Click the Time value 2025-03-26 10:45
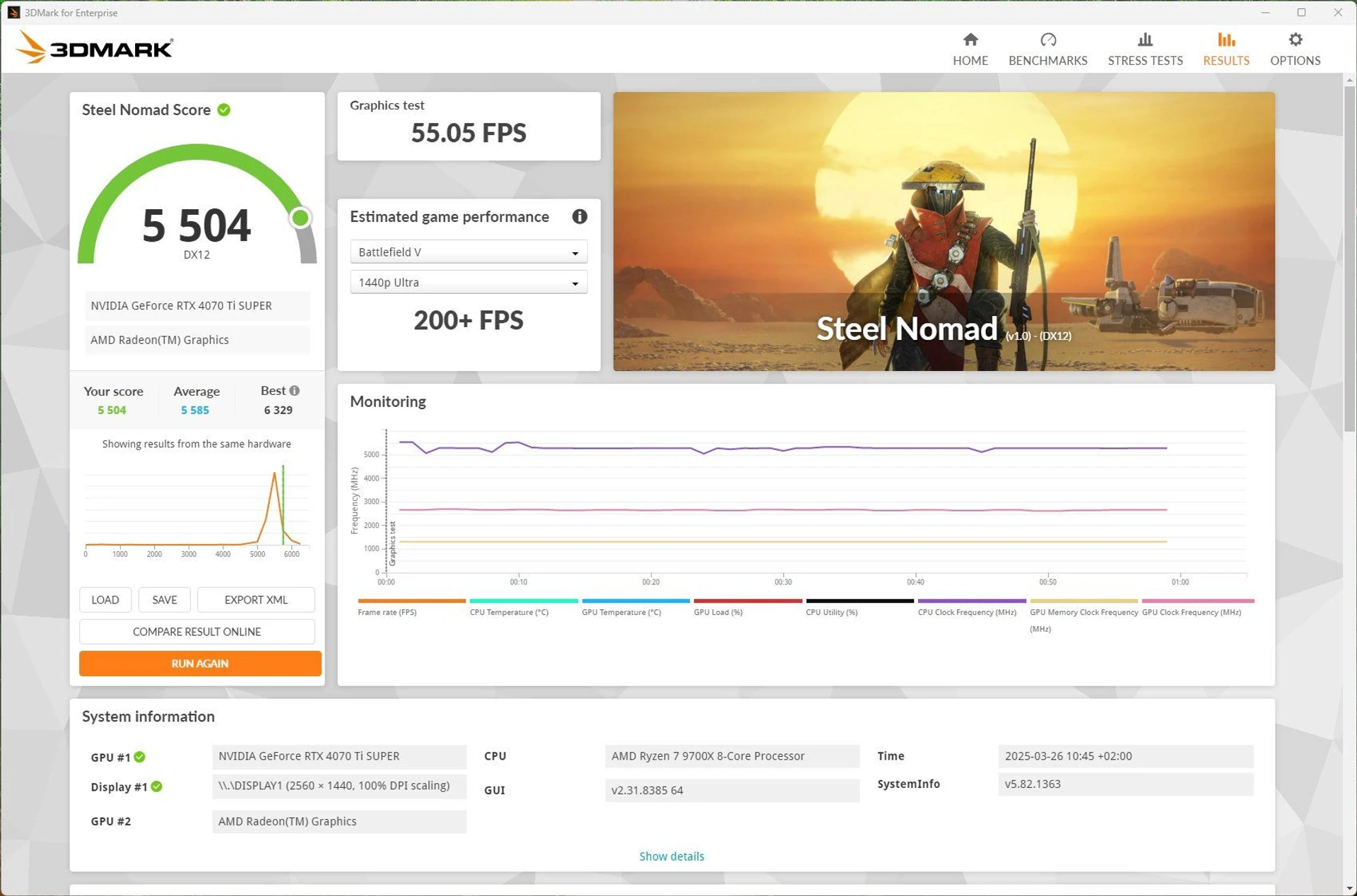1357x896 pixels. [x=1126, y=756]
